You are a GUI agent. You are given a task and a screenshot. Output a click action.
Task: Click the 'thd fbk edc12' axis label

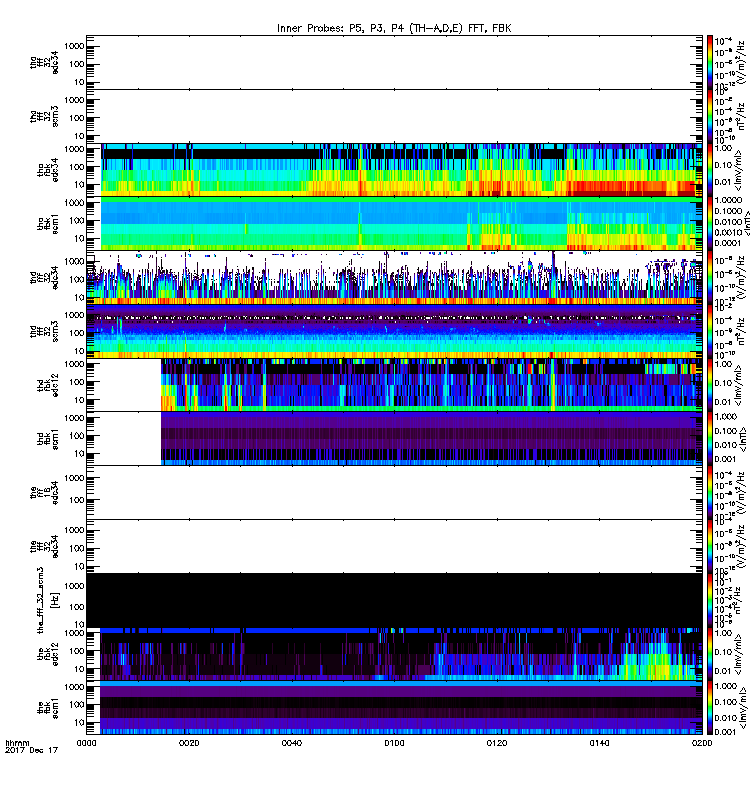47,385
